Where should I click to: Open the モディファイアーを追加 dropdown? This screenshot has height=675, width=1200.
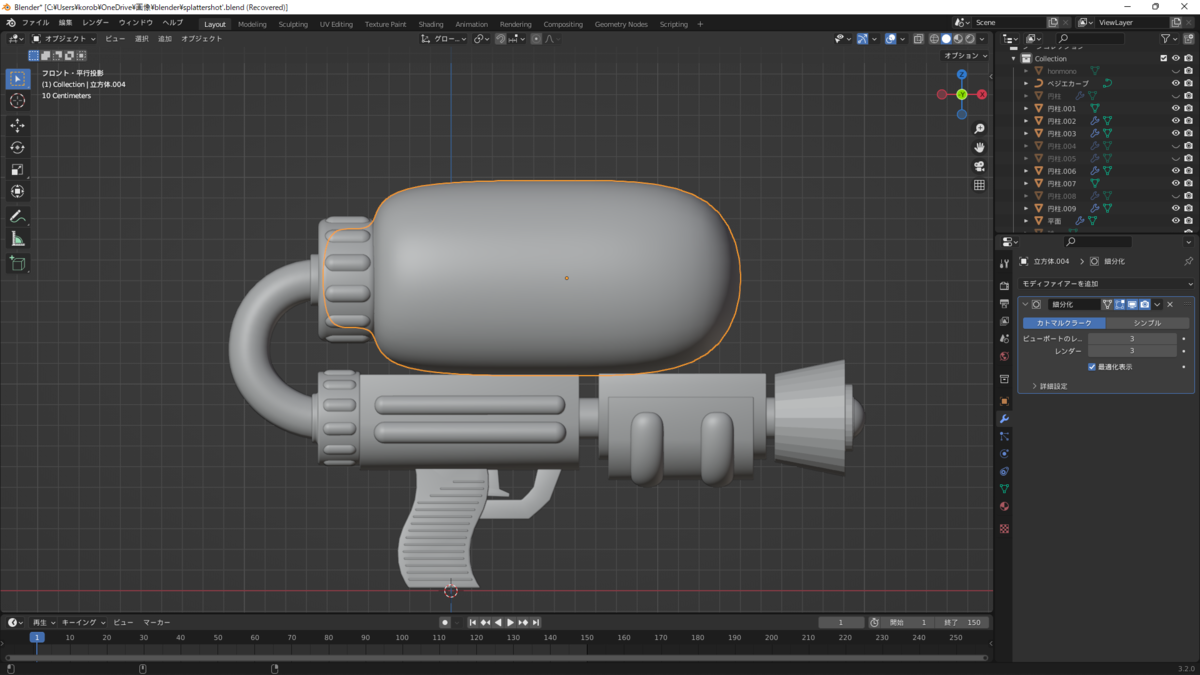coord(1105,284)
